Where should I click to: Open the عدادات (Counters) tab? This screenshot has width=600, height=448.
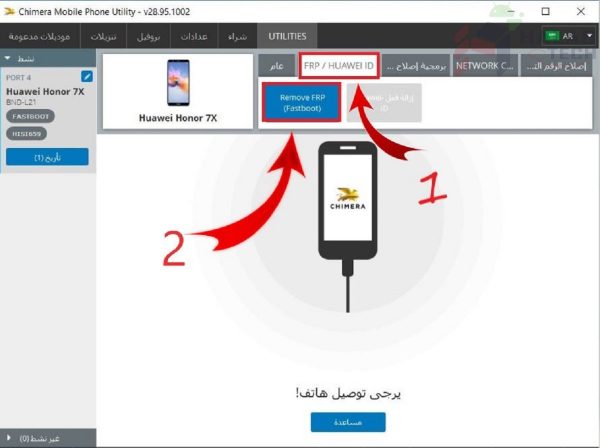[194, 36]
